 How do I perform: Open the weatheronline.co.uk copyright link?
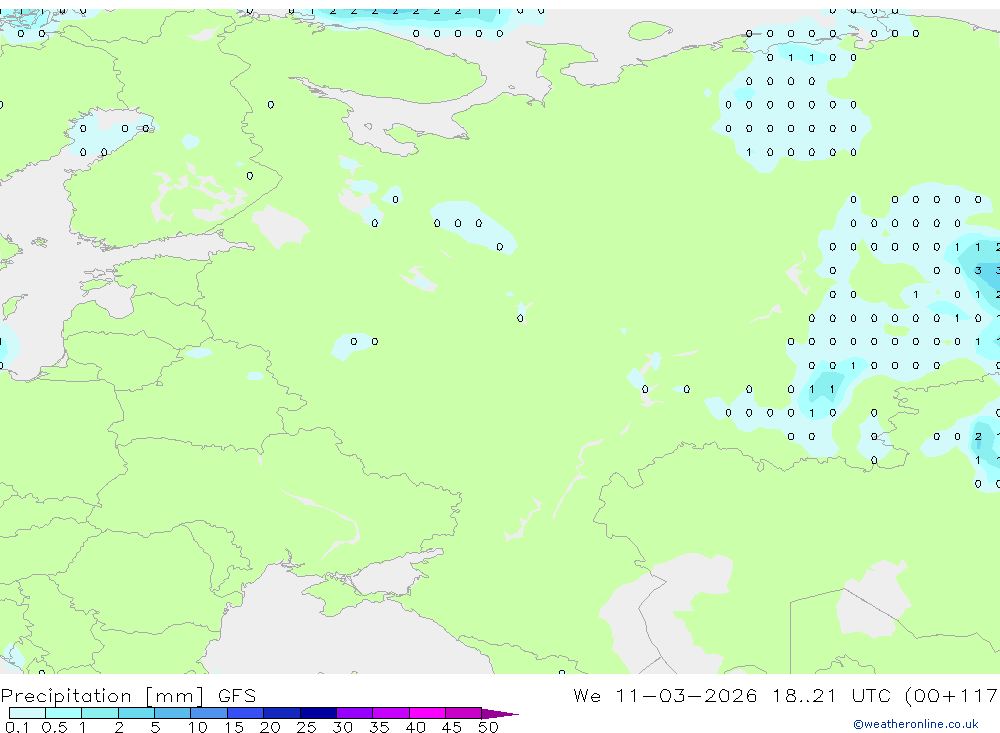coord(916,724)
